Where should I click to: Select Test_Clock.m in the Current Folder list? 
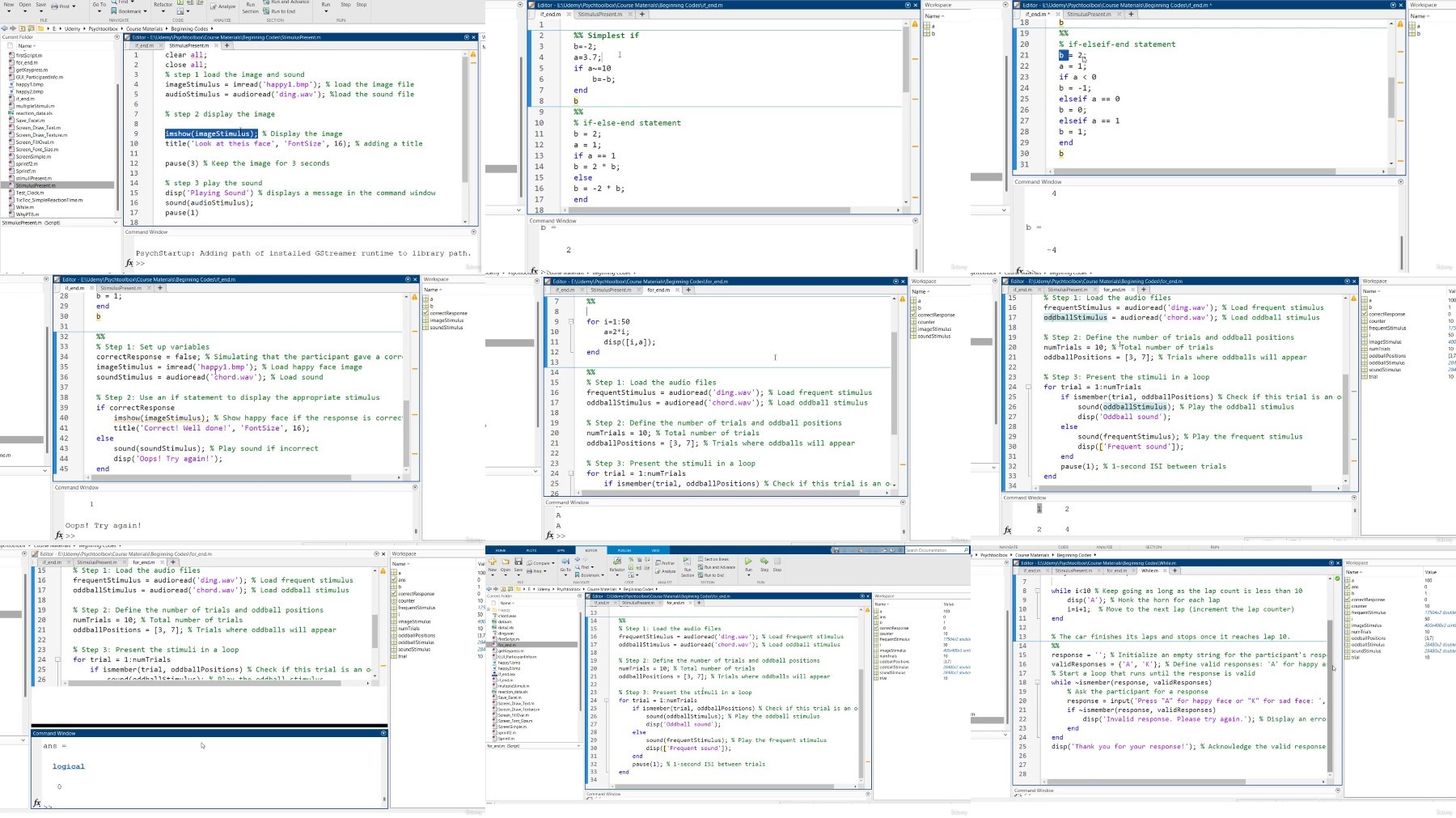coord(30,193)
